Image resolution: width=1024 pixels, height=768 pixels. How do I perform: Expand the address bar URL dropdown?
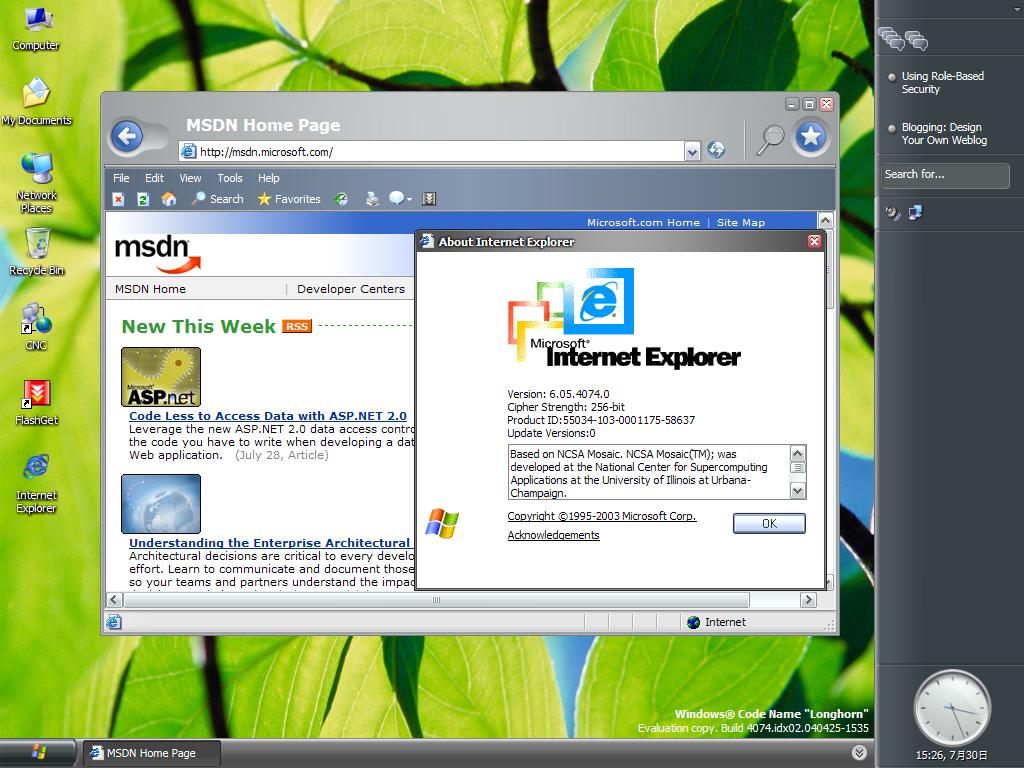click(692, 152)
